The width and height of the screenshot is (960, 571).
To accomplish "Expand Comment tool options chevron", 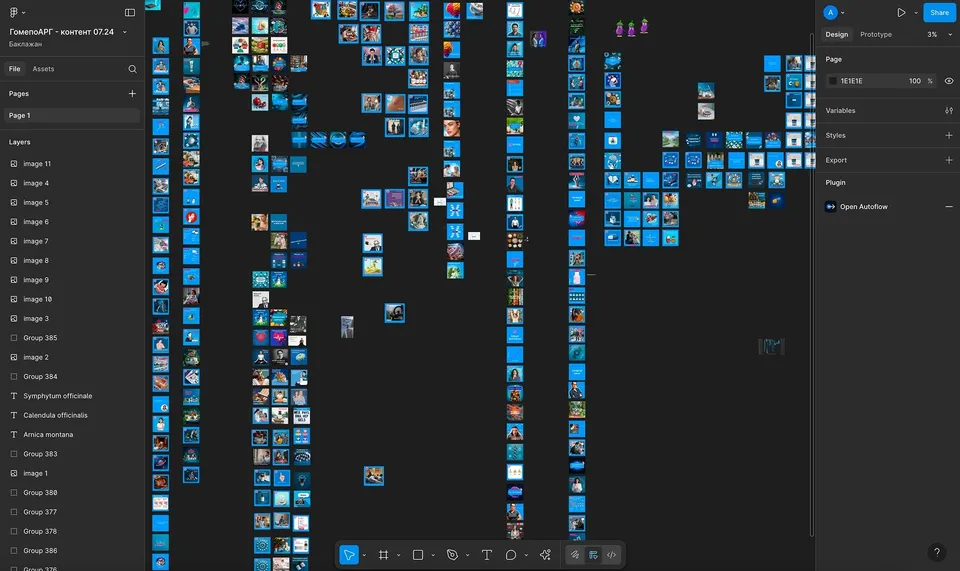I will tap(526, 555).
